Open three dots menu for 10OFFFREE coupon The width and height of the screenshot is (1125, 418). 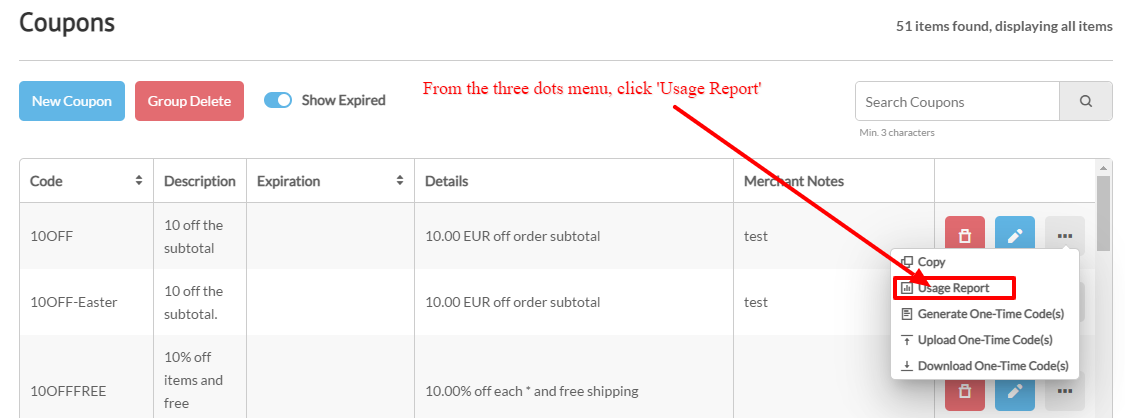[x=1065, y=391]
